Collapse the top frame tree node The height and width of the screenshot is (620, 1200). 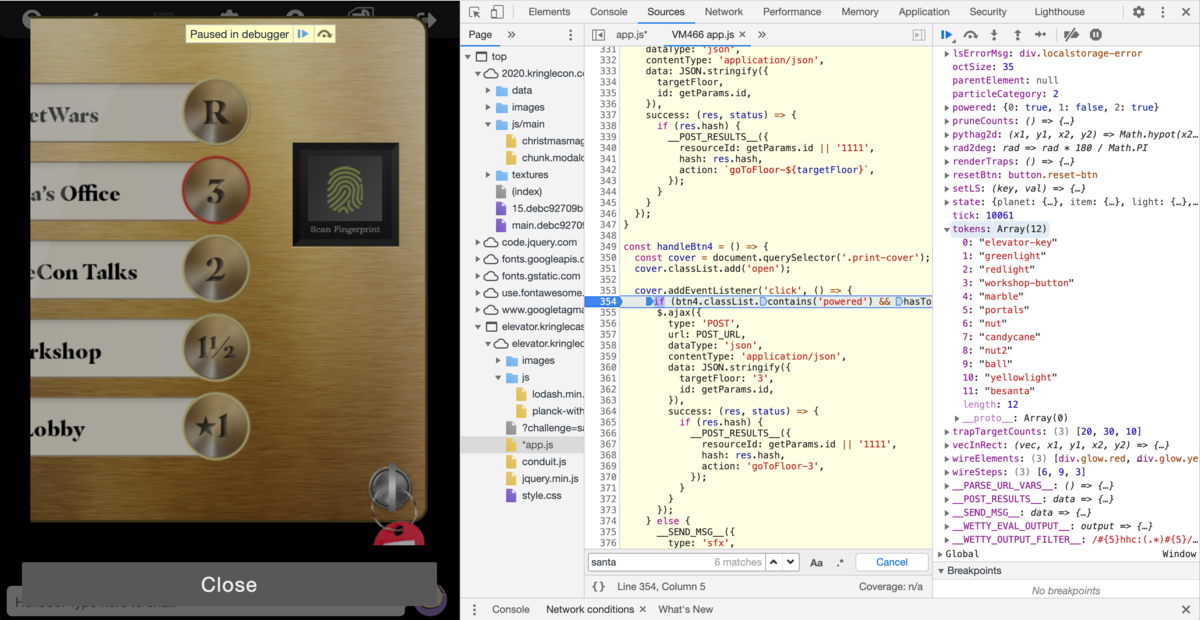[x=469, y=57]
